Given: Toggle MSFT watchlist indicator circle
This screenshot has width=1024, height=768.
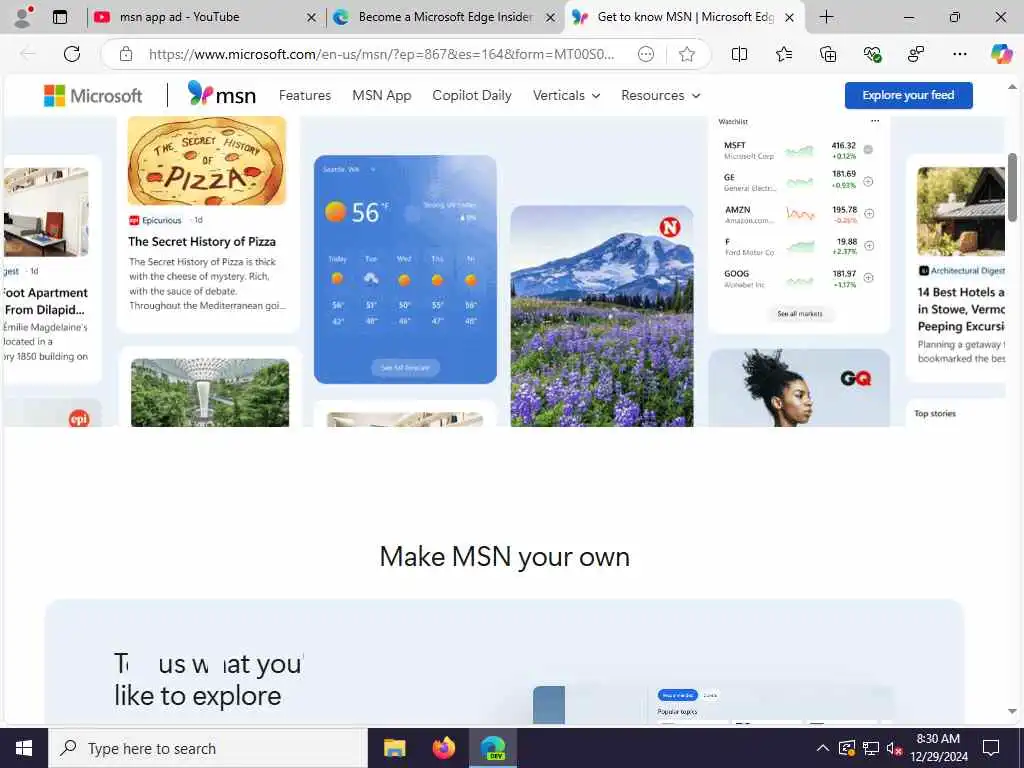Looking at the screenshot, I should tap(868, 150).
